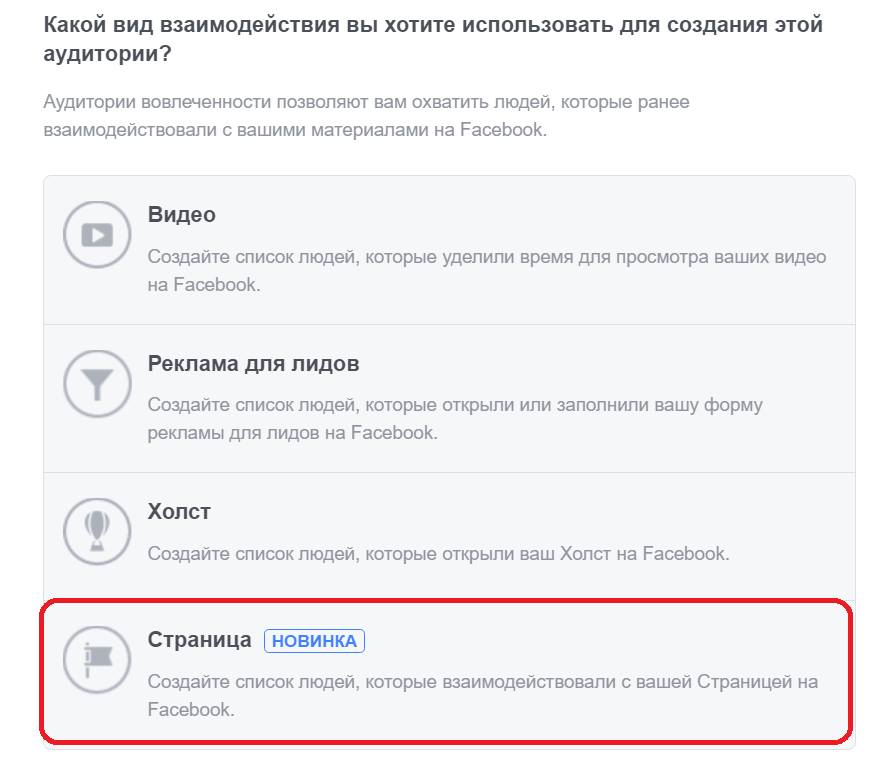
Task: Click the lead ads funnel icon
Action: click(x=97, y=383)
